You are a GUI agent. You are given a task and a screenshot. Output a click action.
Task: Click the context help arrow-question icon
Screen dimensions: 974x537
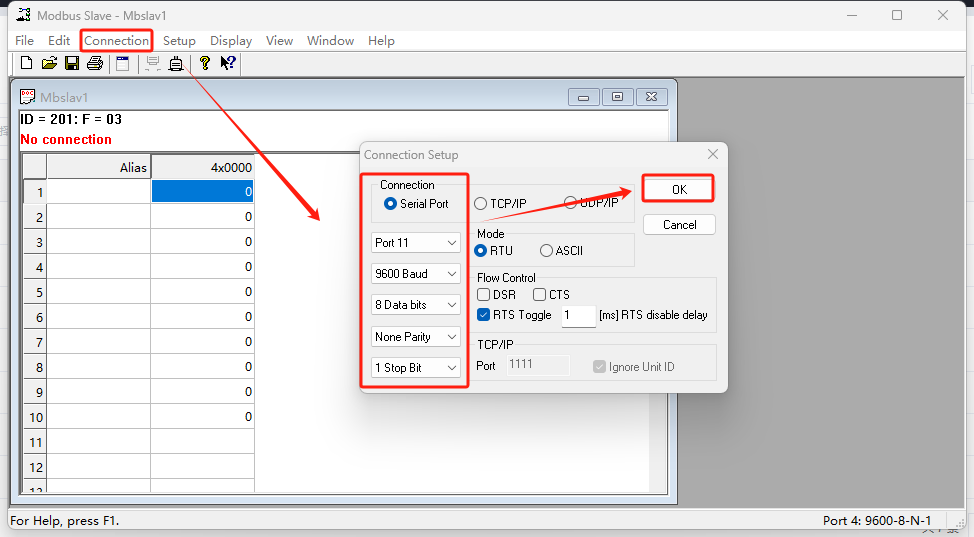[x=227, y=64]
